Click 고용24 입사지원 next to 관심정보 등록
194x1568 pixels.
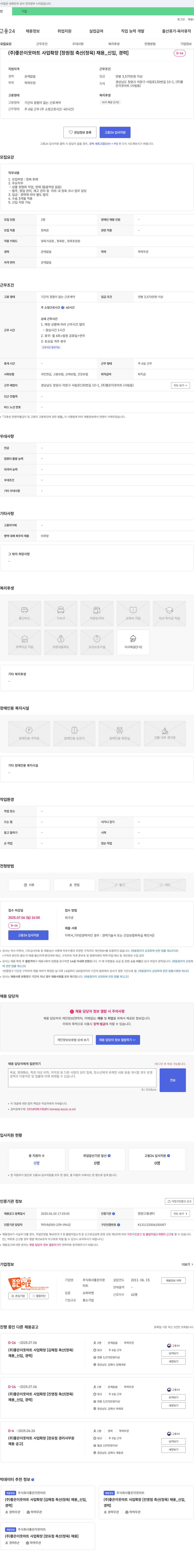(x=115, y=132)
